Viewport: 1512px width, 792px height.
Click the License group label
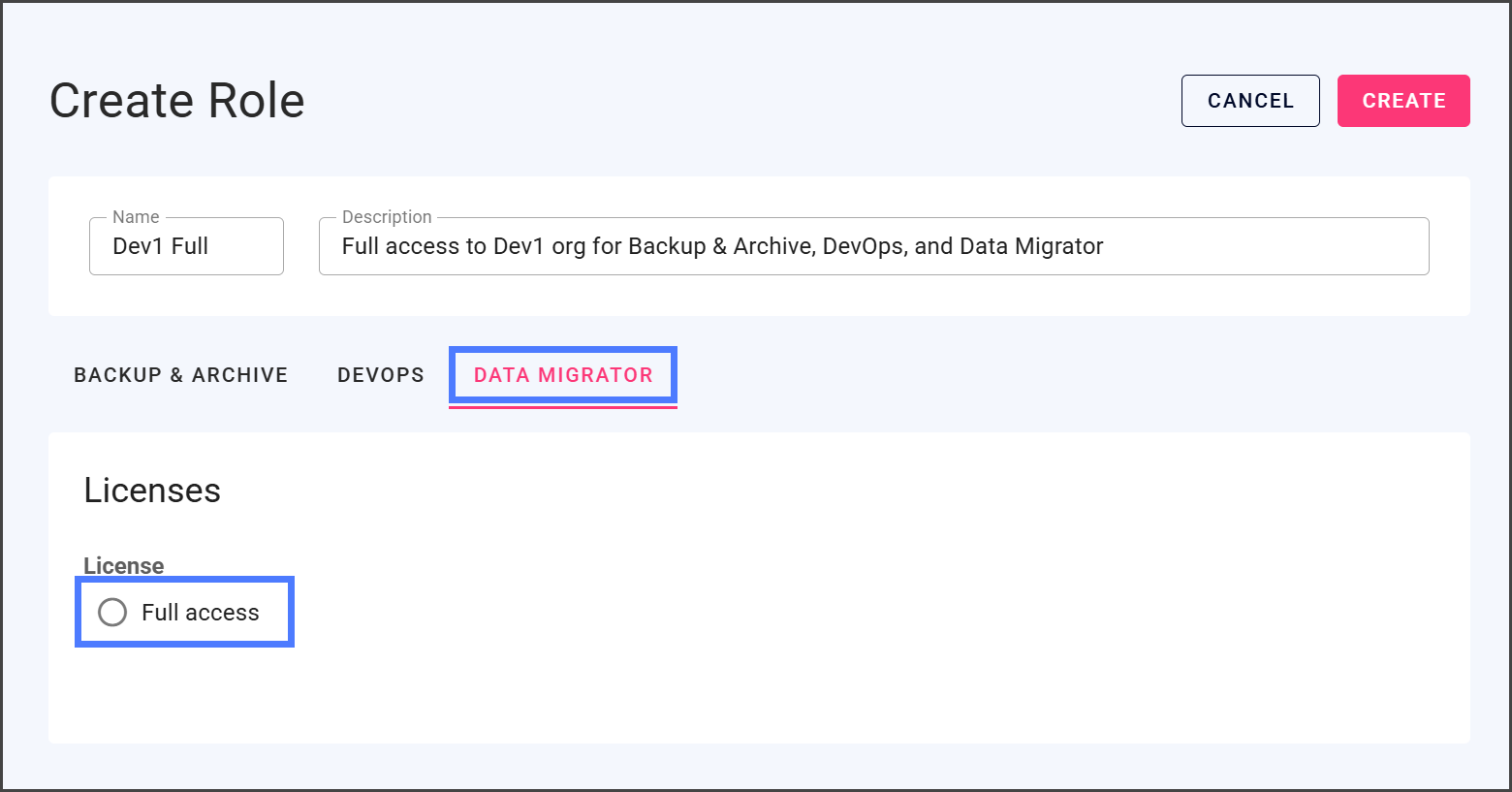tap(124, 565)
